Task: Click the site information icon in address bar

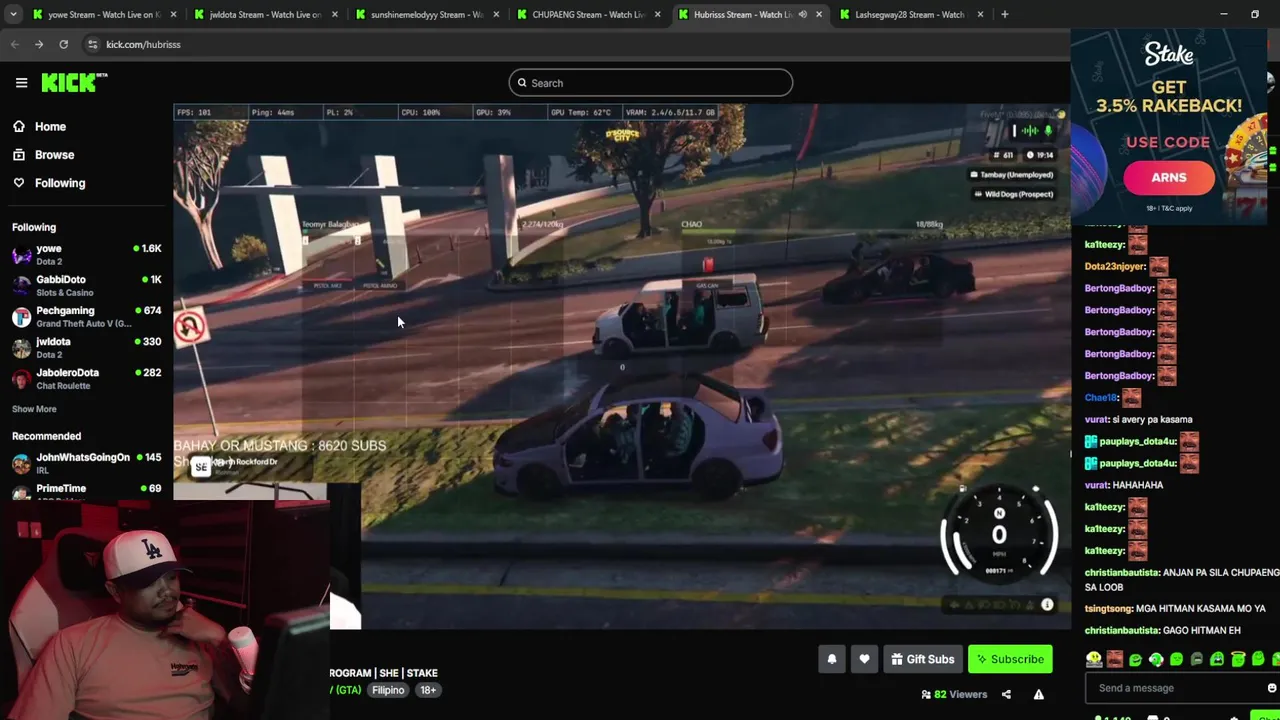Action: [92, 44]
